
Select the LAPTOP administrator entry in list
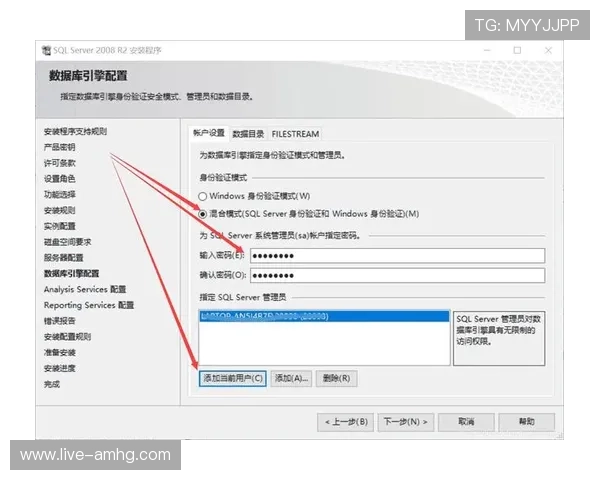tap(324, 316)
